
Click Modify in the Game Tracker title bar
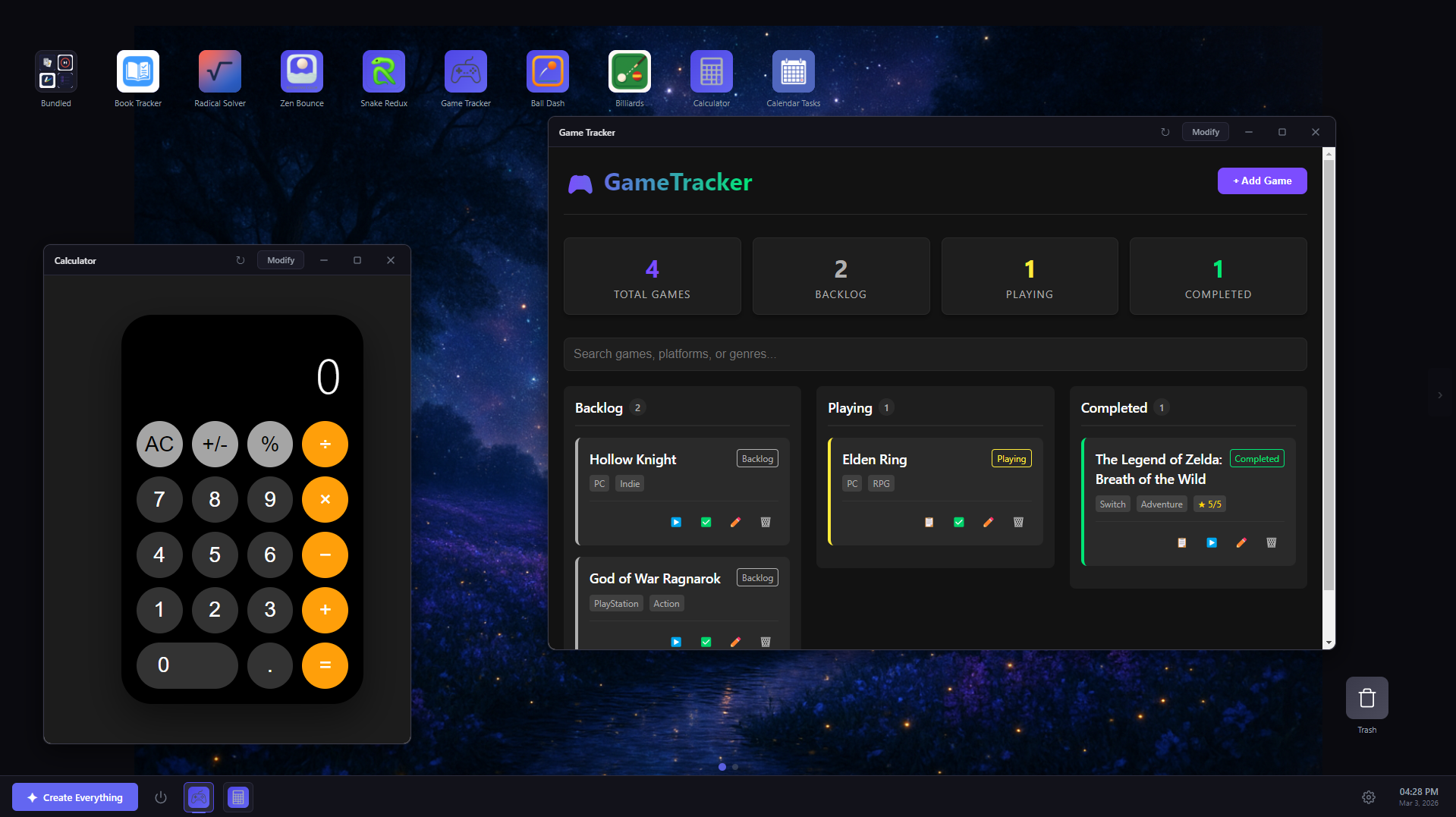1205,132
